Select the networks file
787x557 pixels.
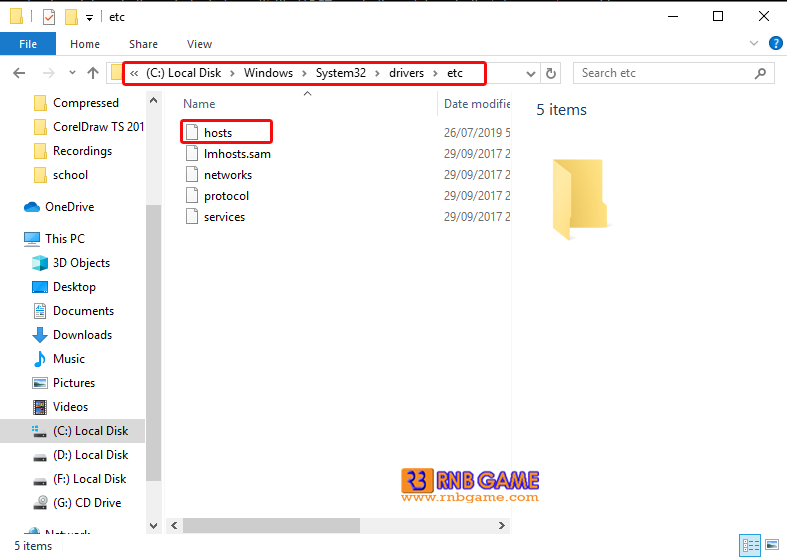[x=228, y=175]
